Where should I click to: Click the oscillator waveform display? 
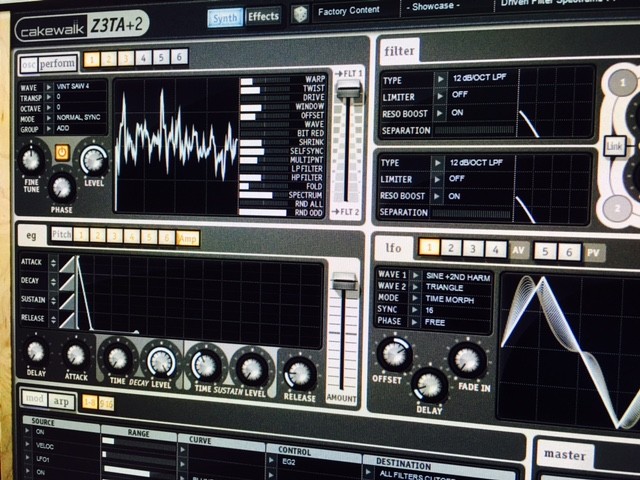pyautogui.click(x=176, y=144)
